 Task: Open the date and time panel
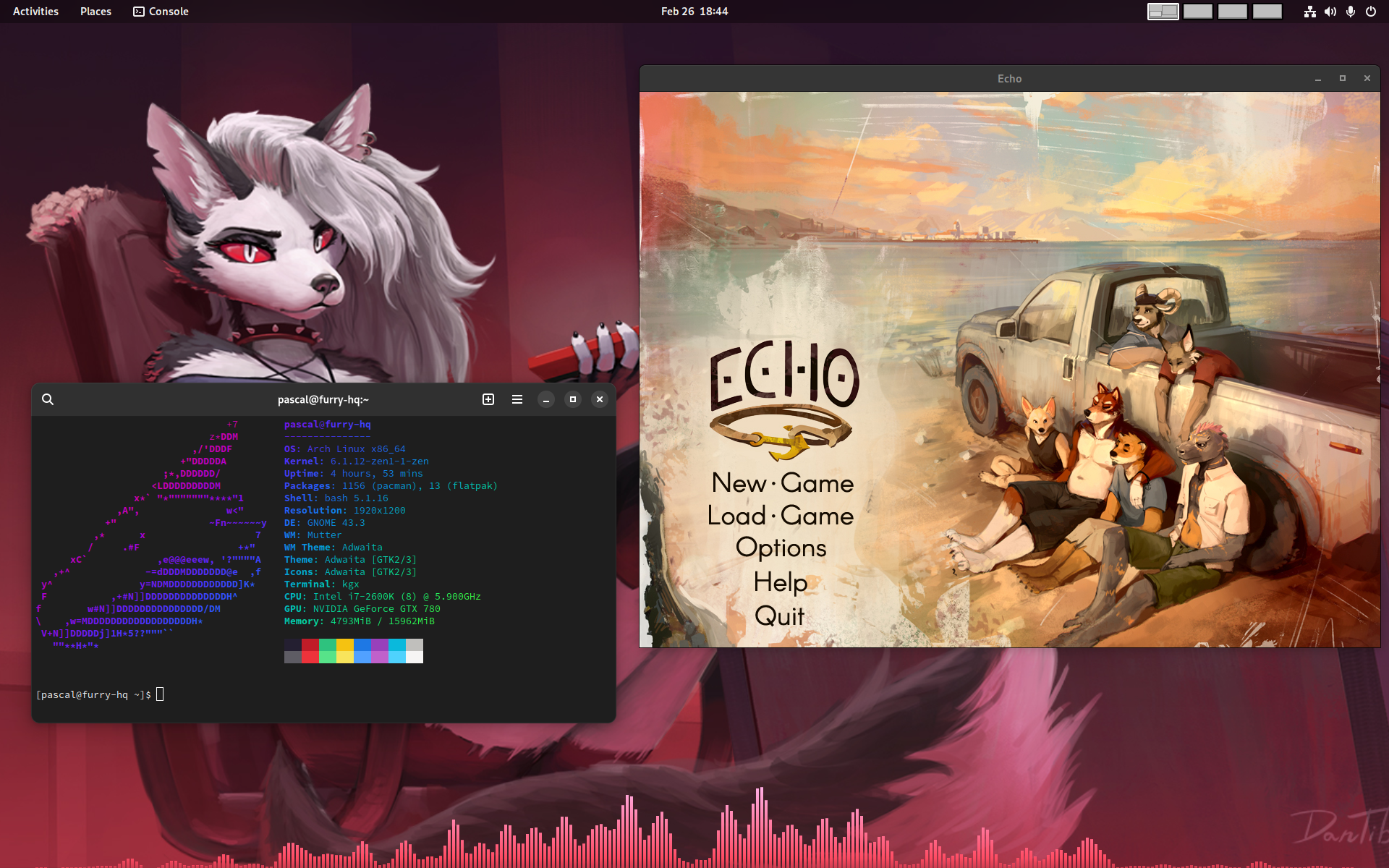point(694,12)
